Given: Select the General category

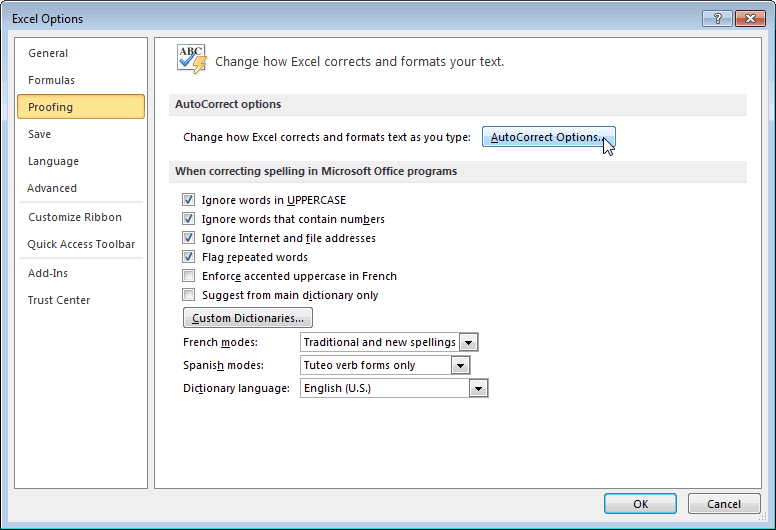Looking at the screenshot, I should click(48, 53).
